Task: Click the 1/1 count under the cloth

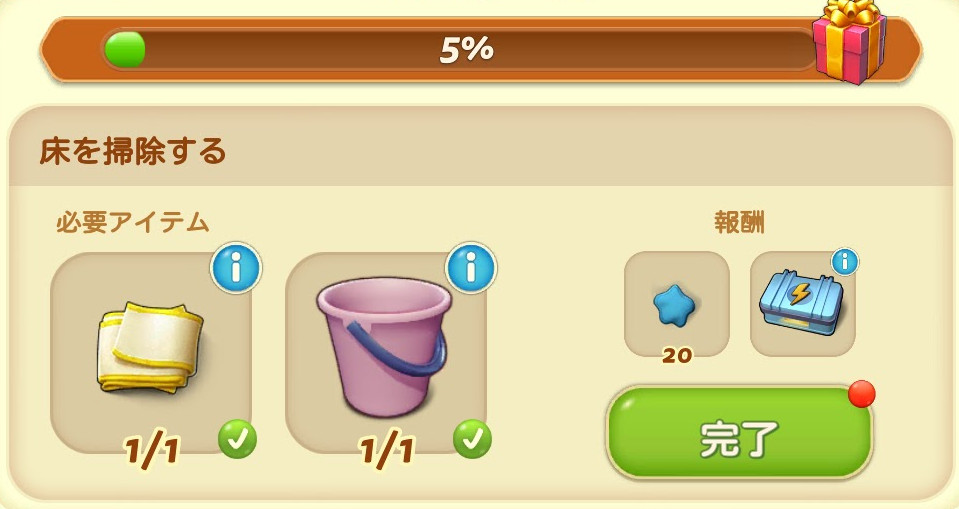Action: 152,451
